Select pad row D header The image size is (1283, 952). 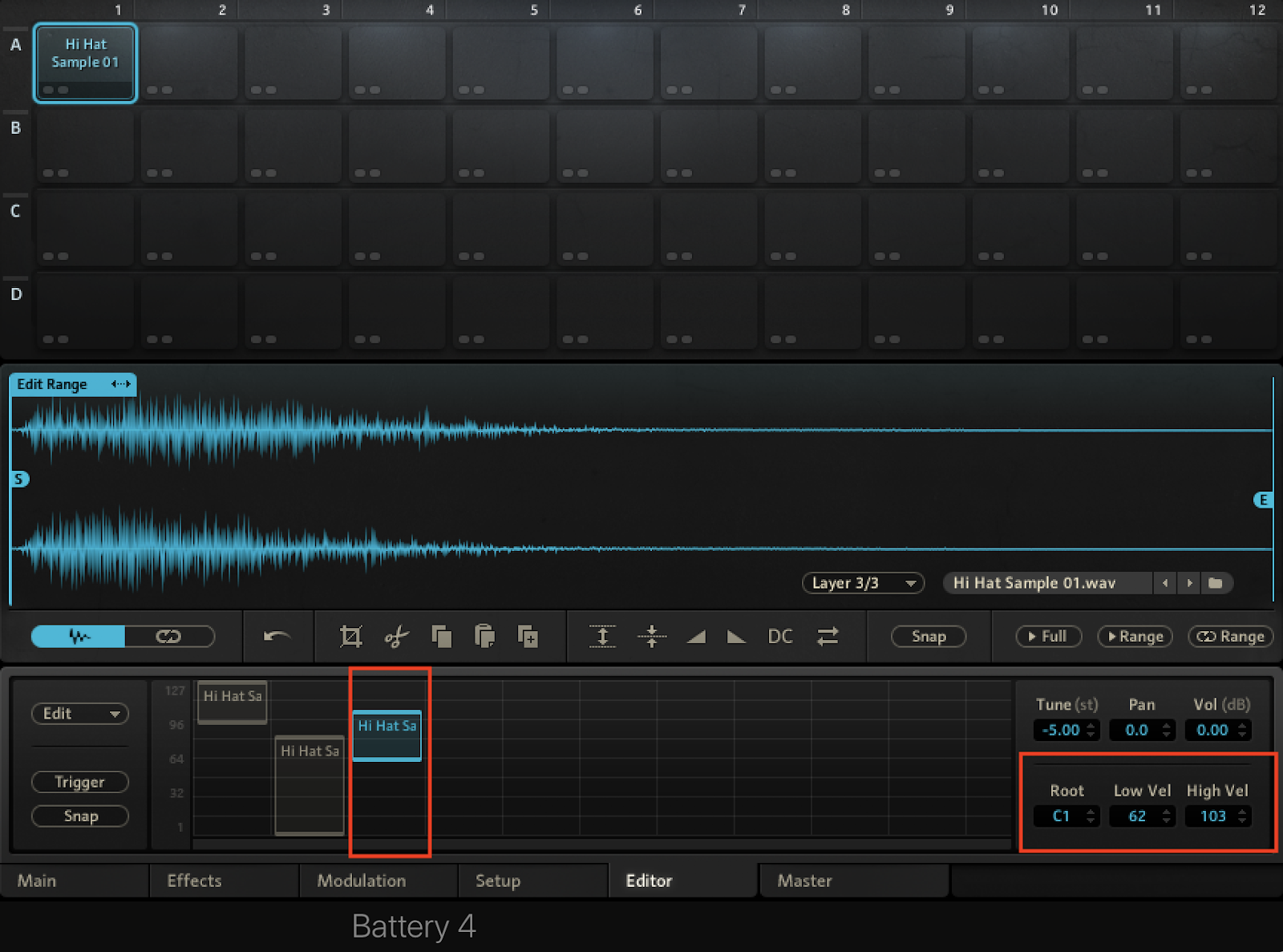[x=15, y=294]
